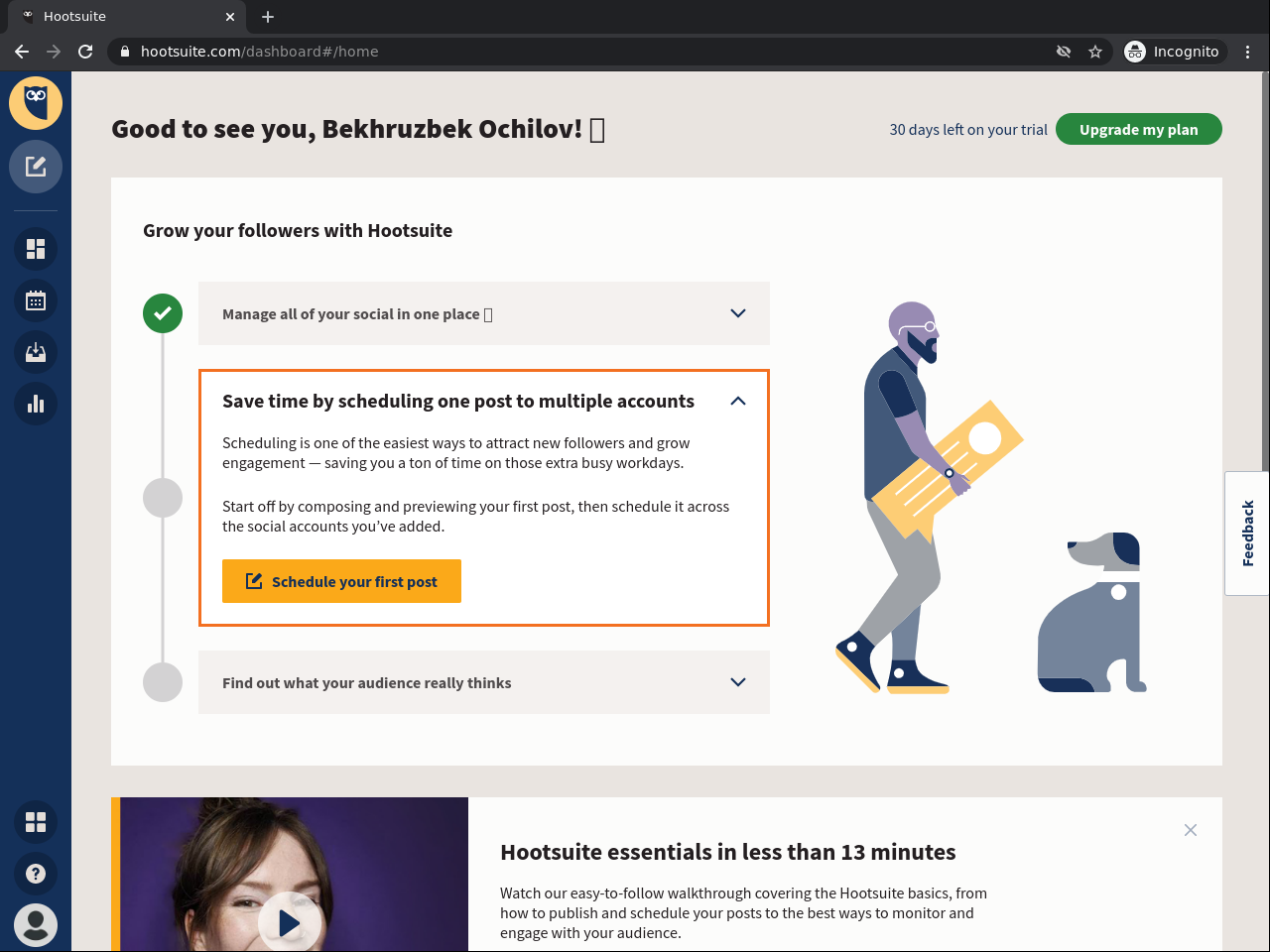This screenshot has width=1270, height=952.
Task: Open the Planner calendar icon
Action: pos(36,300)
